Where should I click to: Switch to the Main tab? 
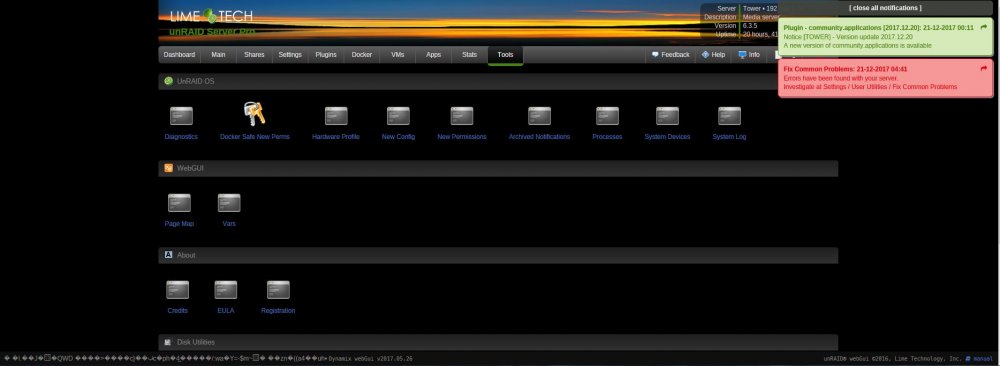point(218,55)
